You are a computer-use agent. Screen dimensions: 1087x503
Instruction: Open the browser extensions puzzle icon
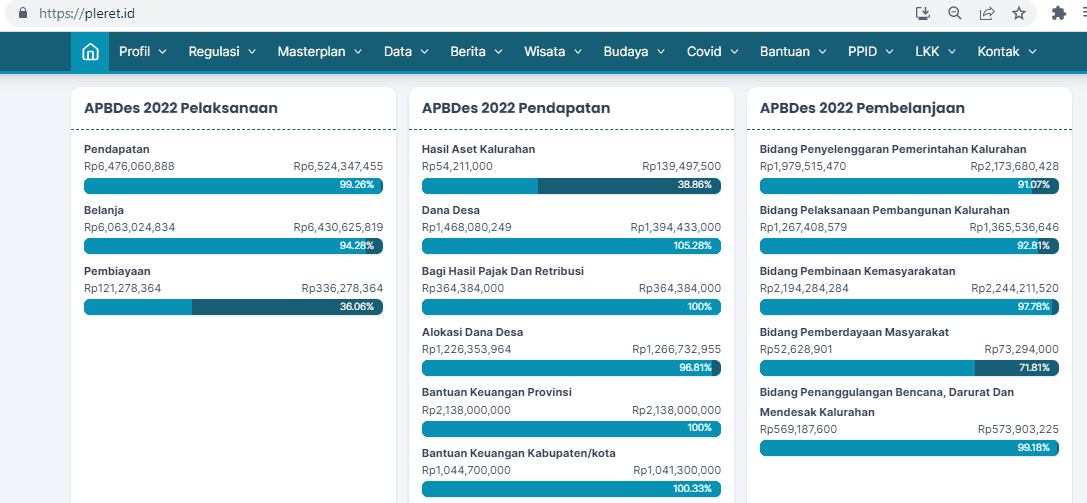tap(1059, 13)
